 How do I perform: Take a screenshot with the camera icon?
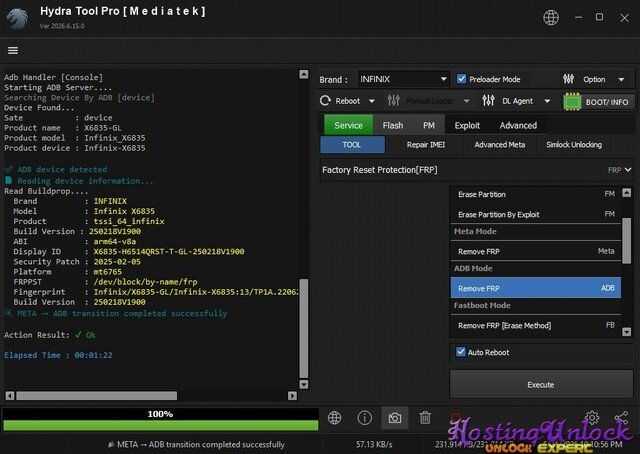pyautogui.click(x=395, y=418)
